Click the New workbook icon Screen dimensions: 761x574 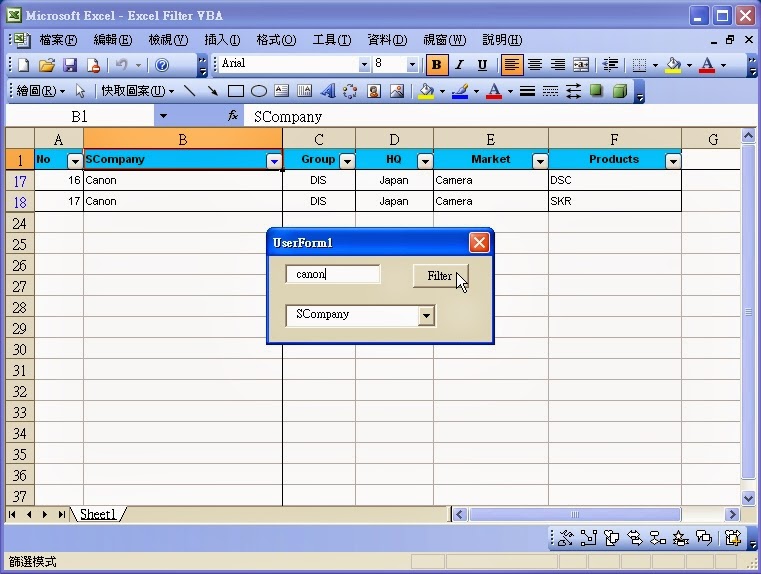pos(23,65)
